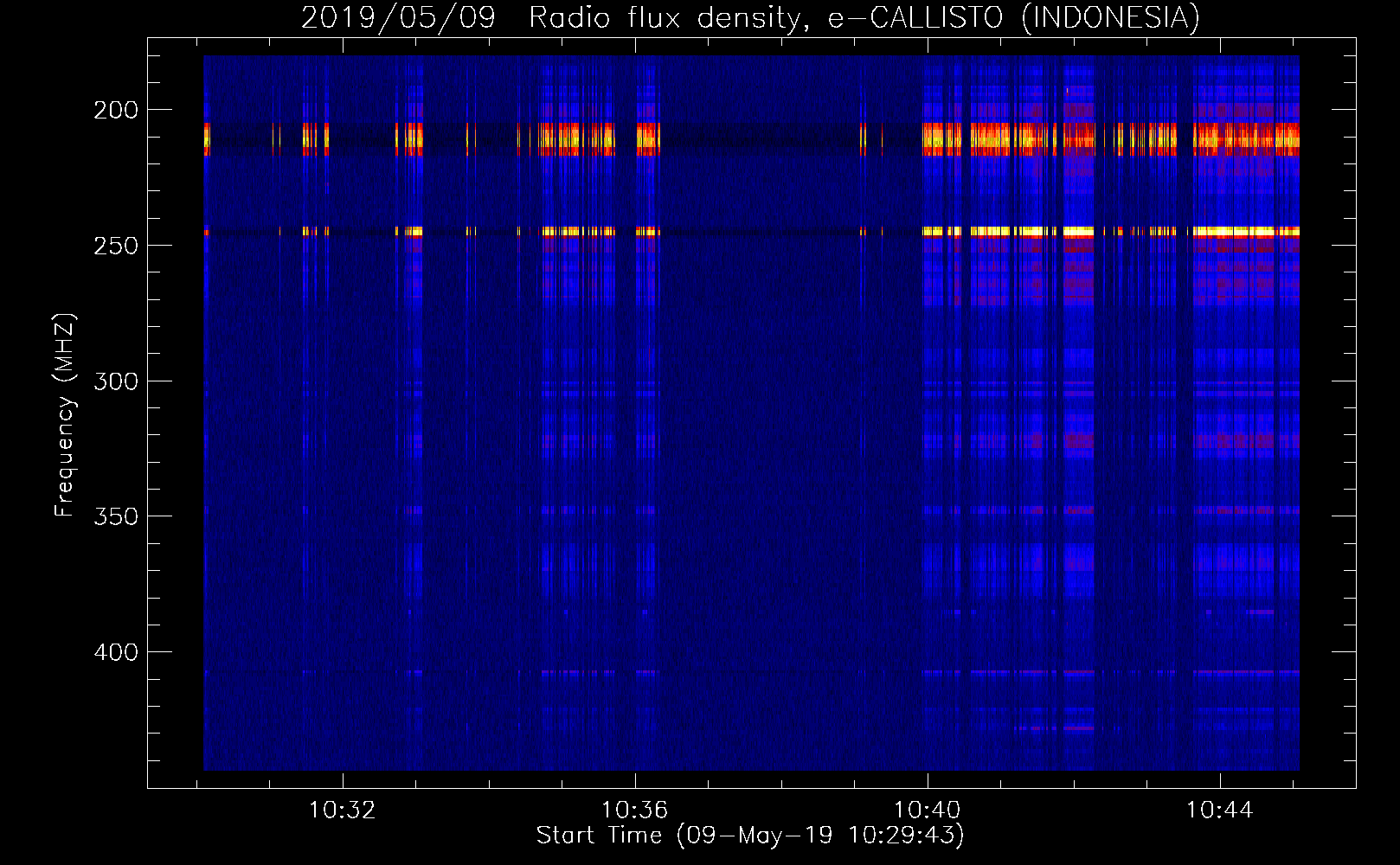
Task: Click the 200 frequency tick label
Action: click(x=116, y=110)
